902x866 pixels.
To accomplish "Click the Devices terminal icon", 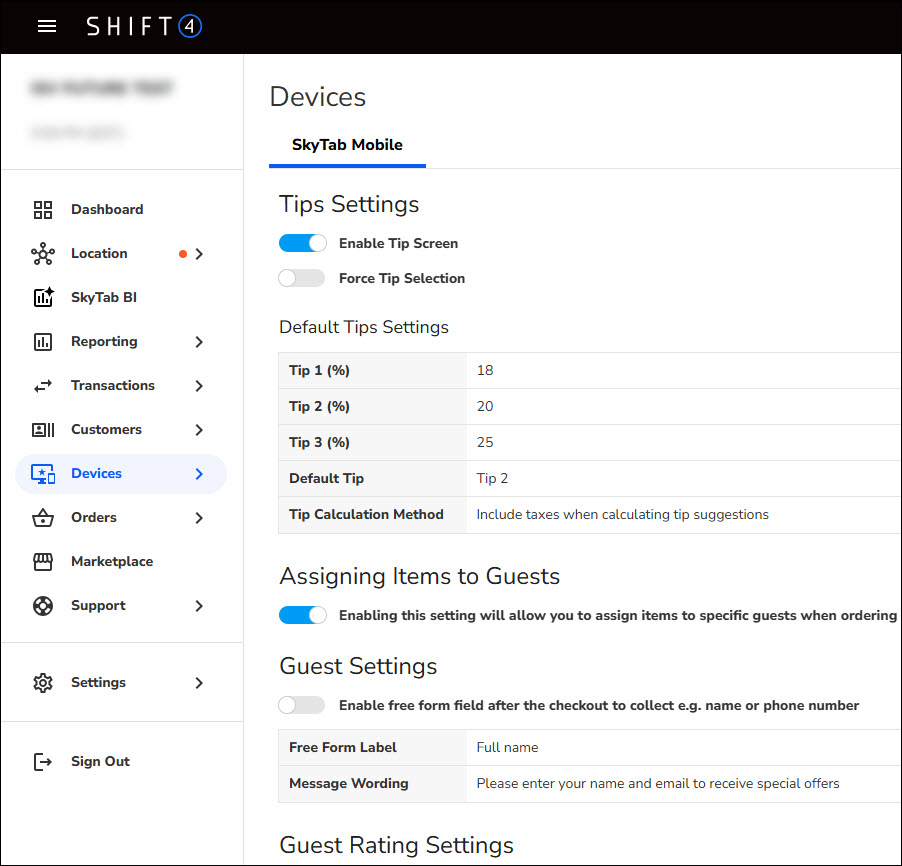I will (43, 473).
